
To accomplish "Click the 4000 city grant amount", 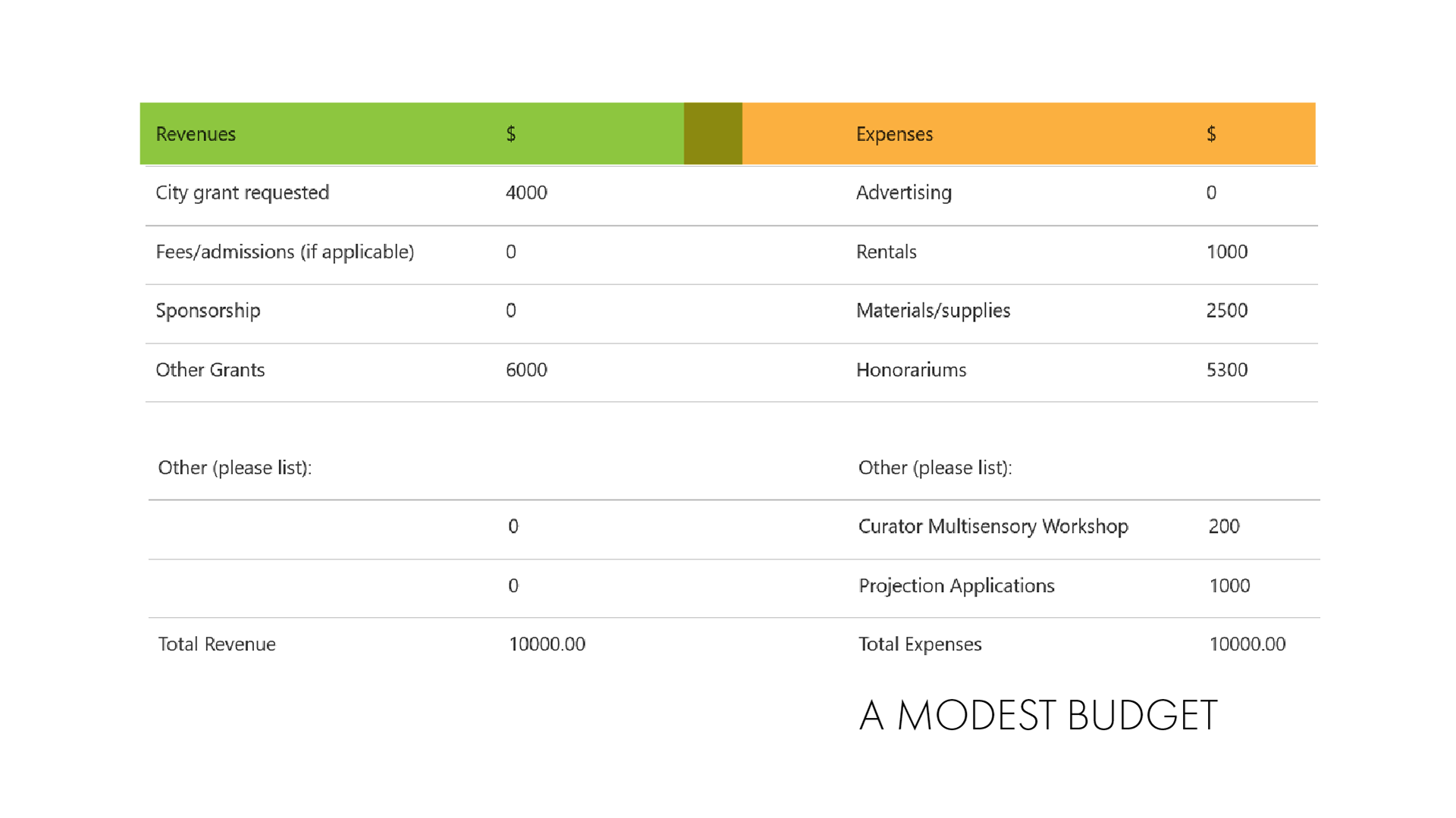I will click(526, 193).
